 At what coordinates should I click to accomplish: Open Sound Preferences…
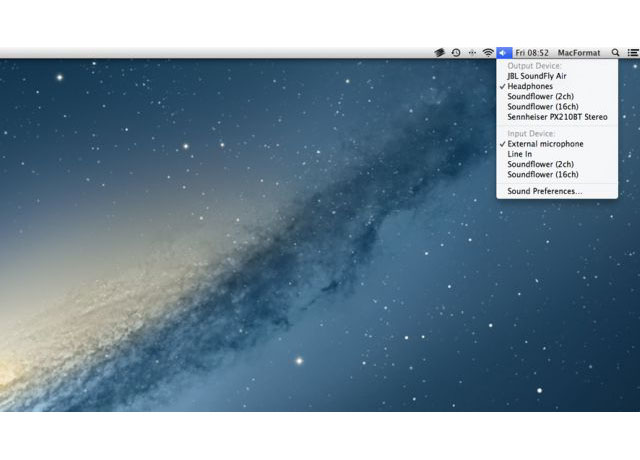click(x=557, y=191)
